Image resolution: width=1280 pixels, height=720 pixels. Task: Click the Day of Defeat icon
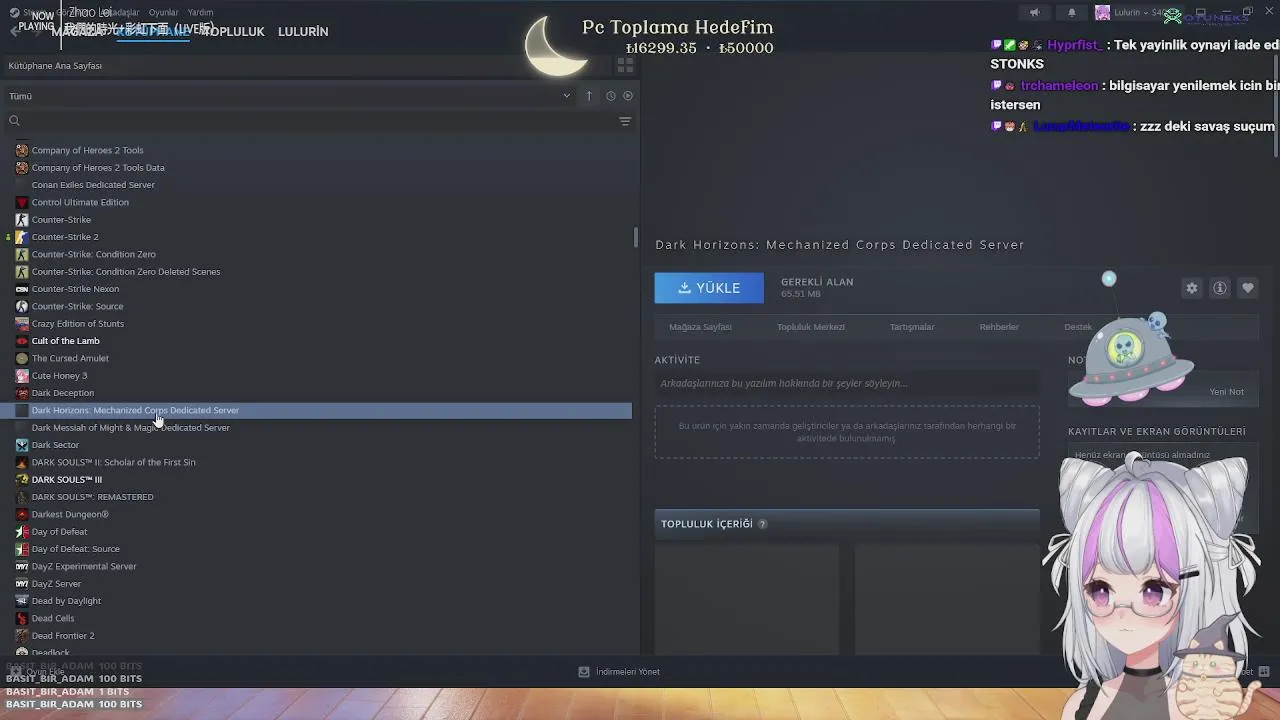tap(22, 532)
